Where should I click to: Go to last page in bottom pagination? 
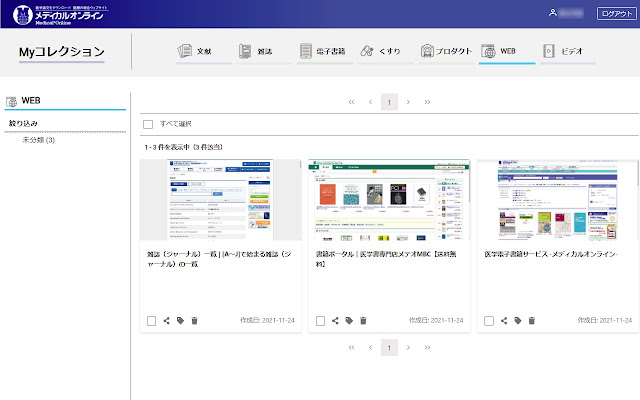[427, 348]
